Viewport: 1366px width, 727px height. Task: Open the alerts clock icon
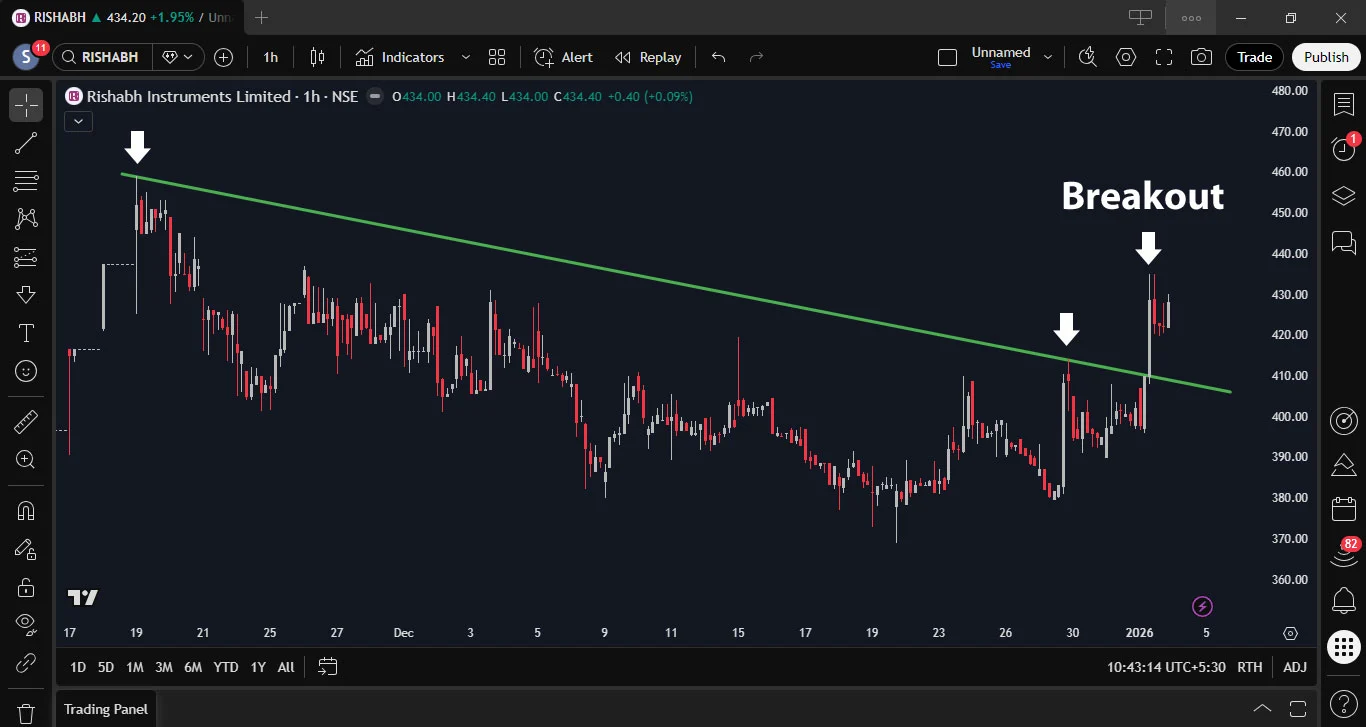pyautogui.click(x=1344, y=149)
